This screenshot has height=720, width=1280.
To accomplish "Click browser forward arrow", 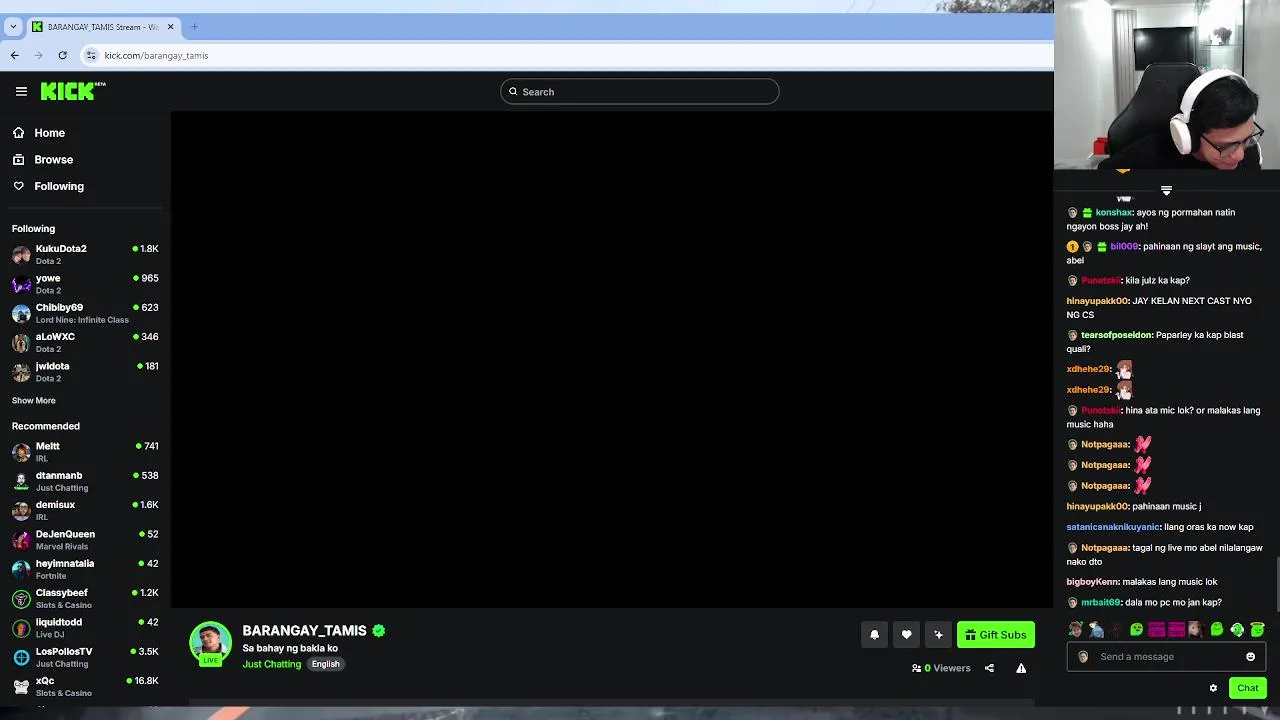I will tap(38, 55).
